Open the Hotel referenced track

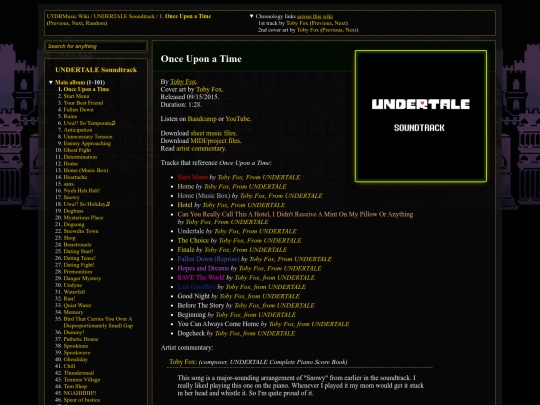coord(185,205)
